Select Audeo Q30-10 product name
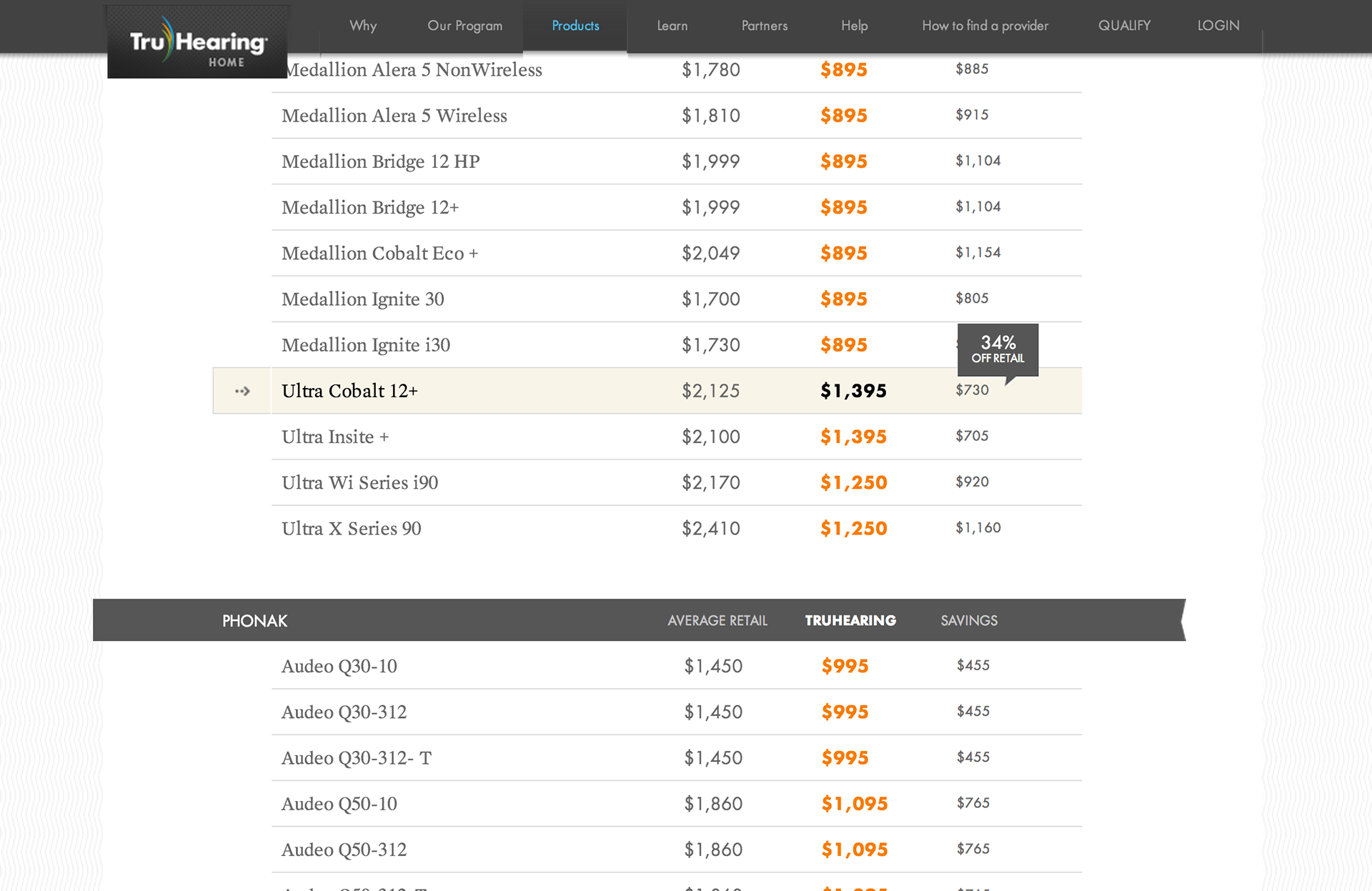The height and width of the screenshot is (891, 1372). point(339,666)
